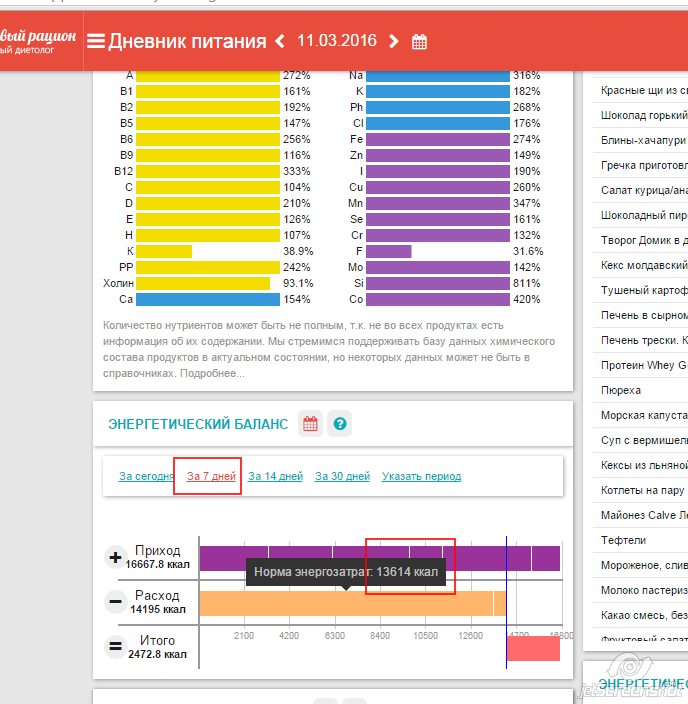Open the hamburger menu beside Дневник питания

(96, 41)
